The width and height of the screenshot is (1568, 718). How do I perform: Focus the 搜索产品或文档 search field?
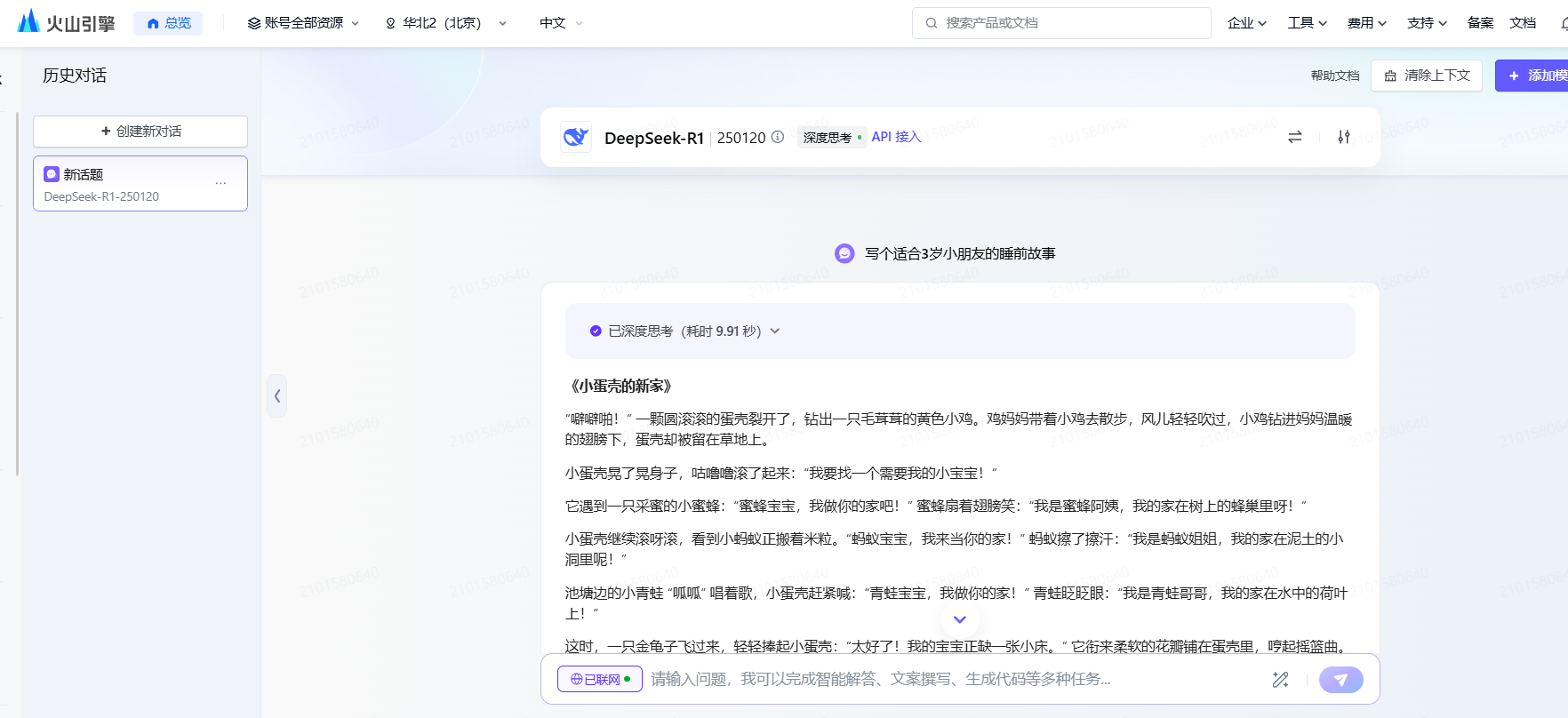[1061, 23]
